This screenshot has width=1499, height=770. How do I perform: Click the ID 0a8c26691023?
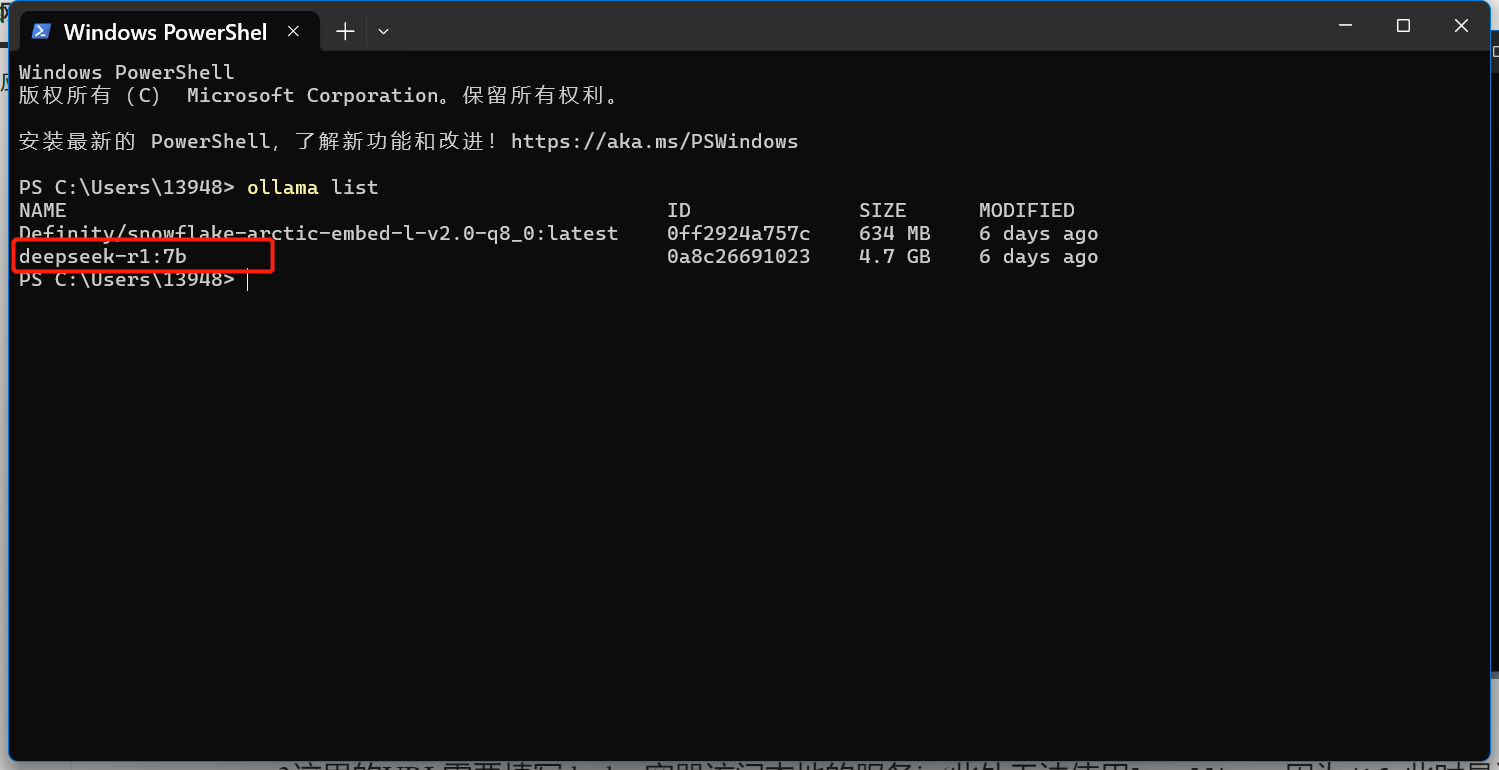(739, 256)
